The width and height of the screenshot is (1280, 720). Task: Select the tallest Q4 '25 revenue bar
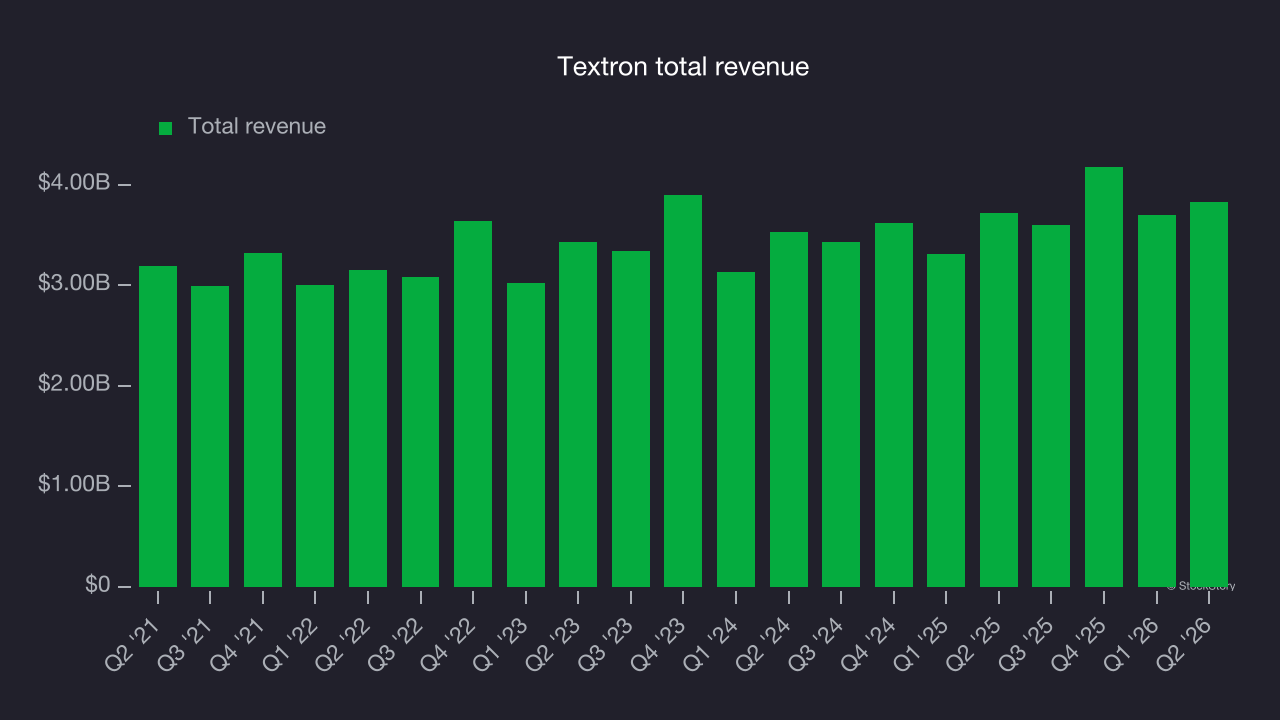1104,377
